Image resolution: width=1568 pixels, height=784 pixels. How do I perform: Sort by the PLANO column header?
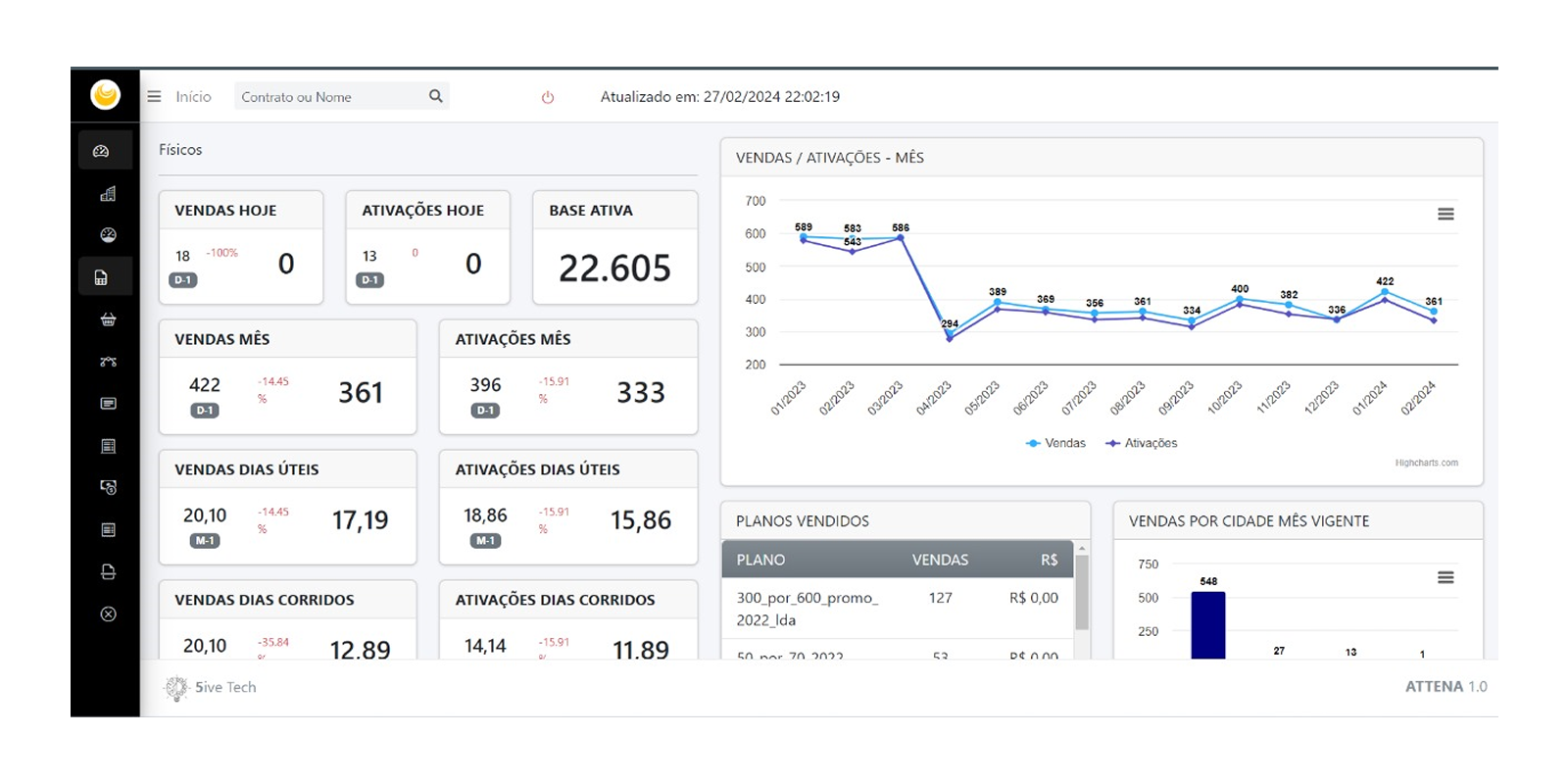760,560
